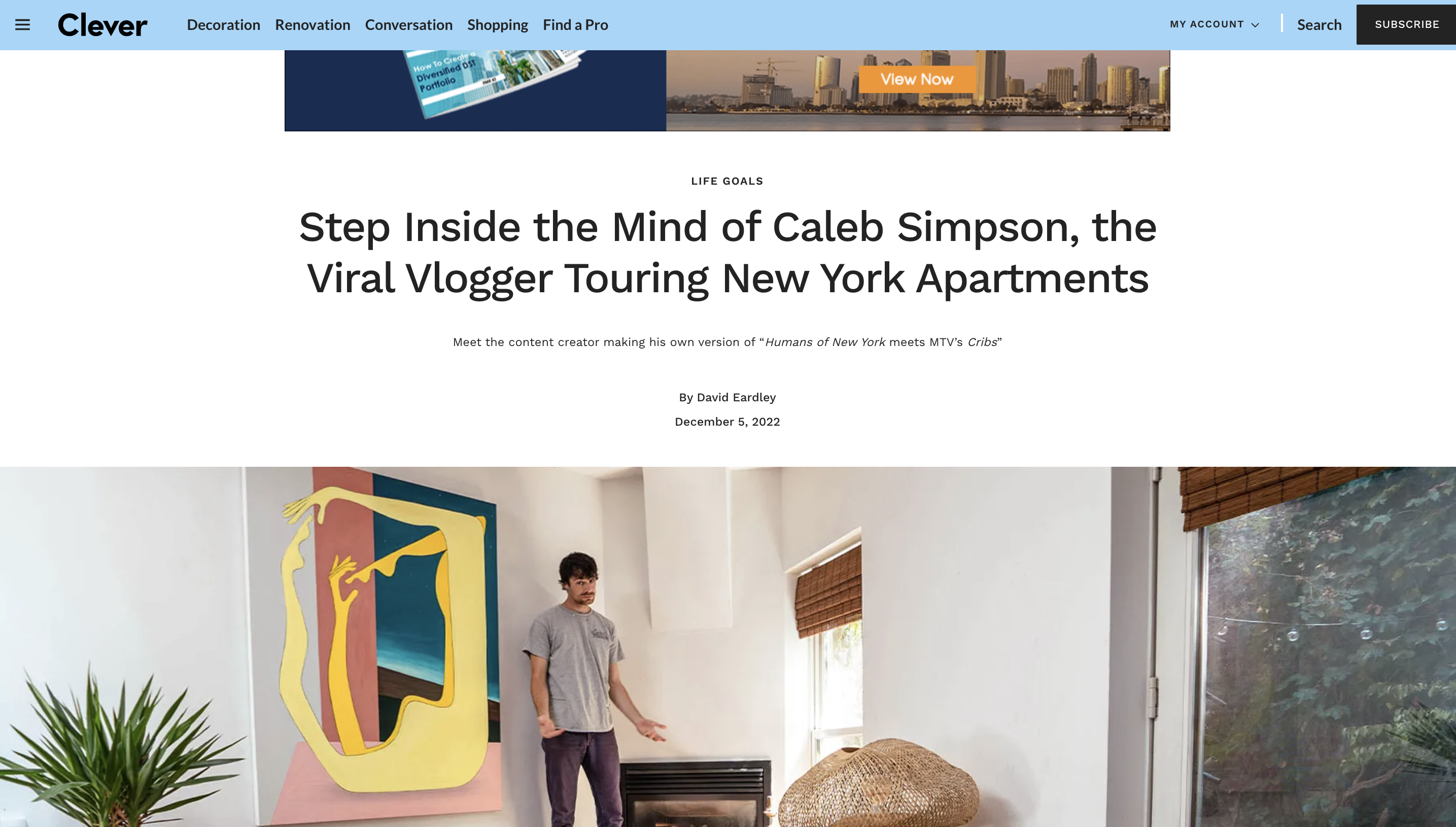Select Shopping in the navigation bar
Viewport: 1456px width, 827px height.
tap(498, 24)
